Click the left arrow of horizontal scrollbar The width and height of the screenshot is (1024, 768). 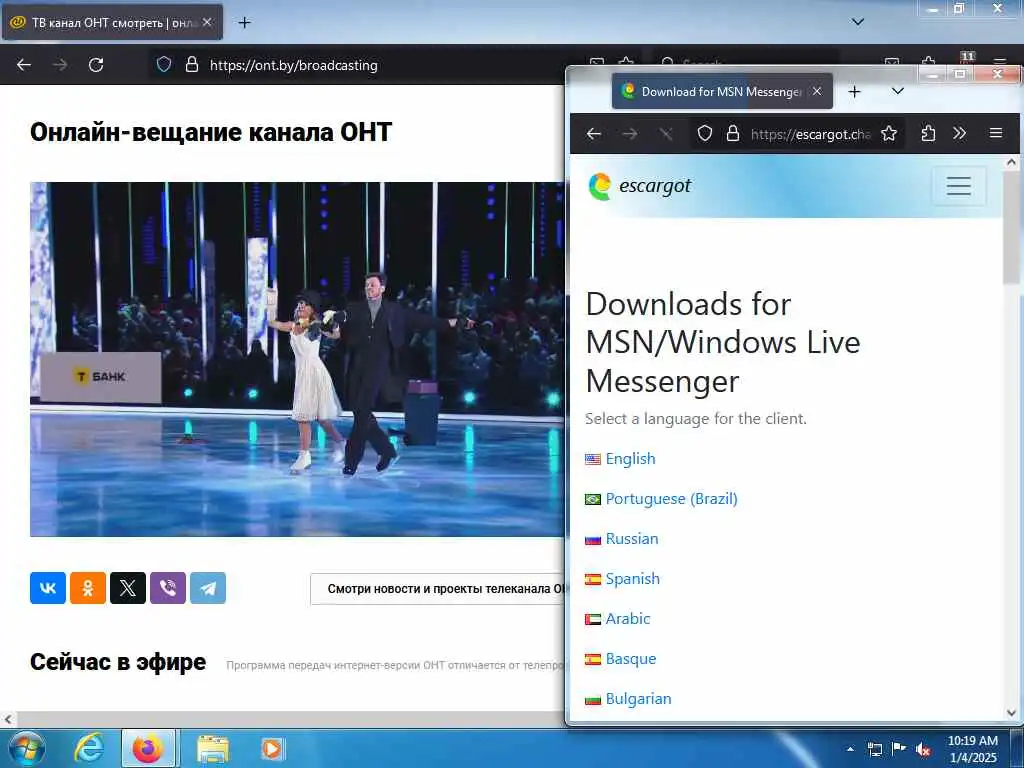pyautogui.click(x=8, y=719)
